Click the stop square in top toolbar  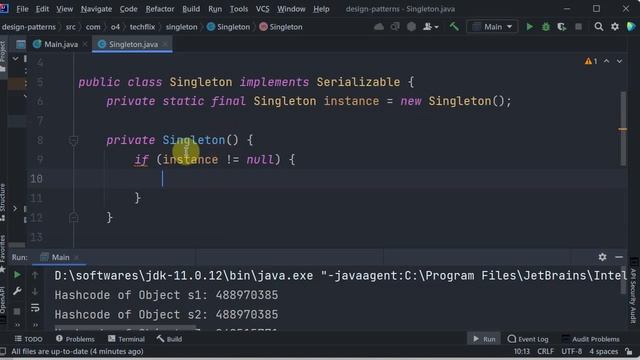click(x=578, y=27)
